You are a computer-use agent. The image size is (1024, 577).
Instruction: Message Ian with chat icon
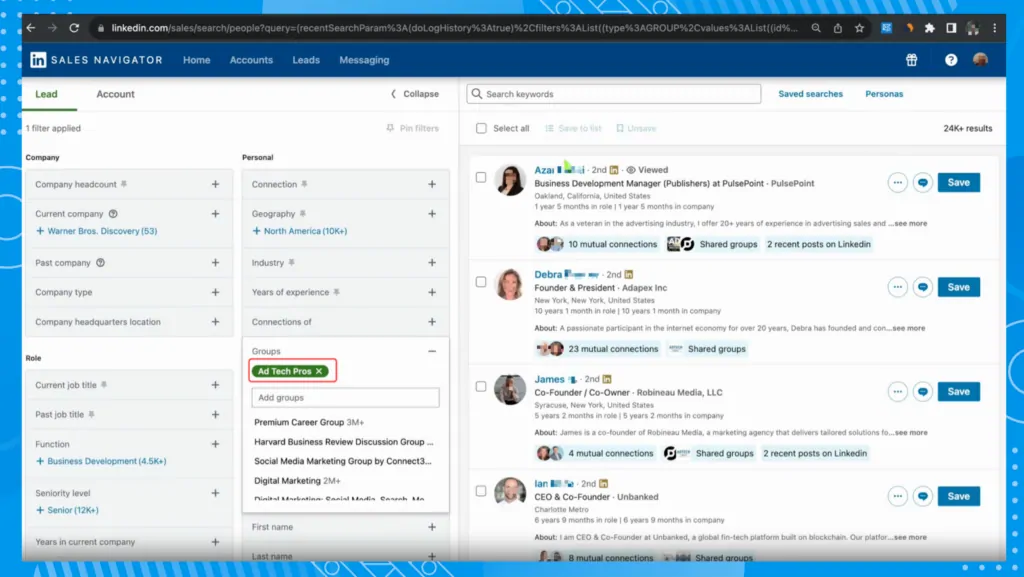[923, 496]
